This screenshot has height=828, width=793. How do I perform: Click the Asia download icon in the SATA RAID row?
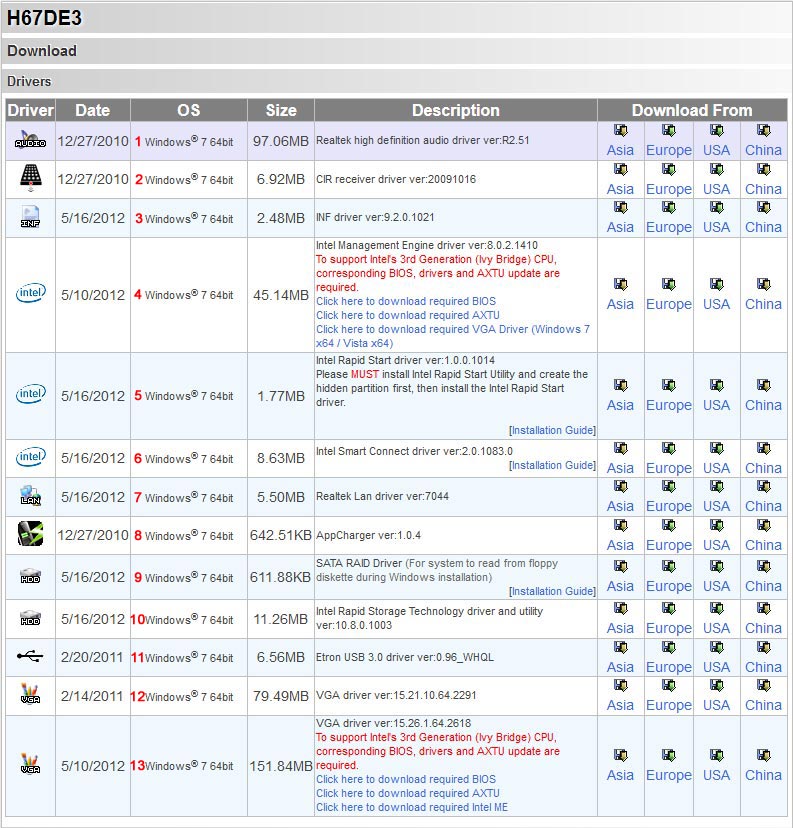620,567
